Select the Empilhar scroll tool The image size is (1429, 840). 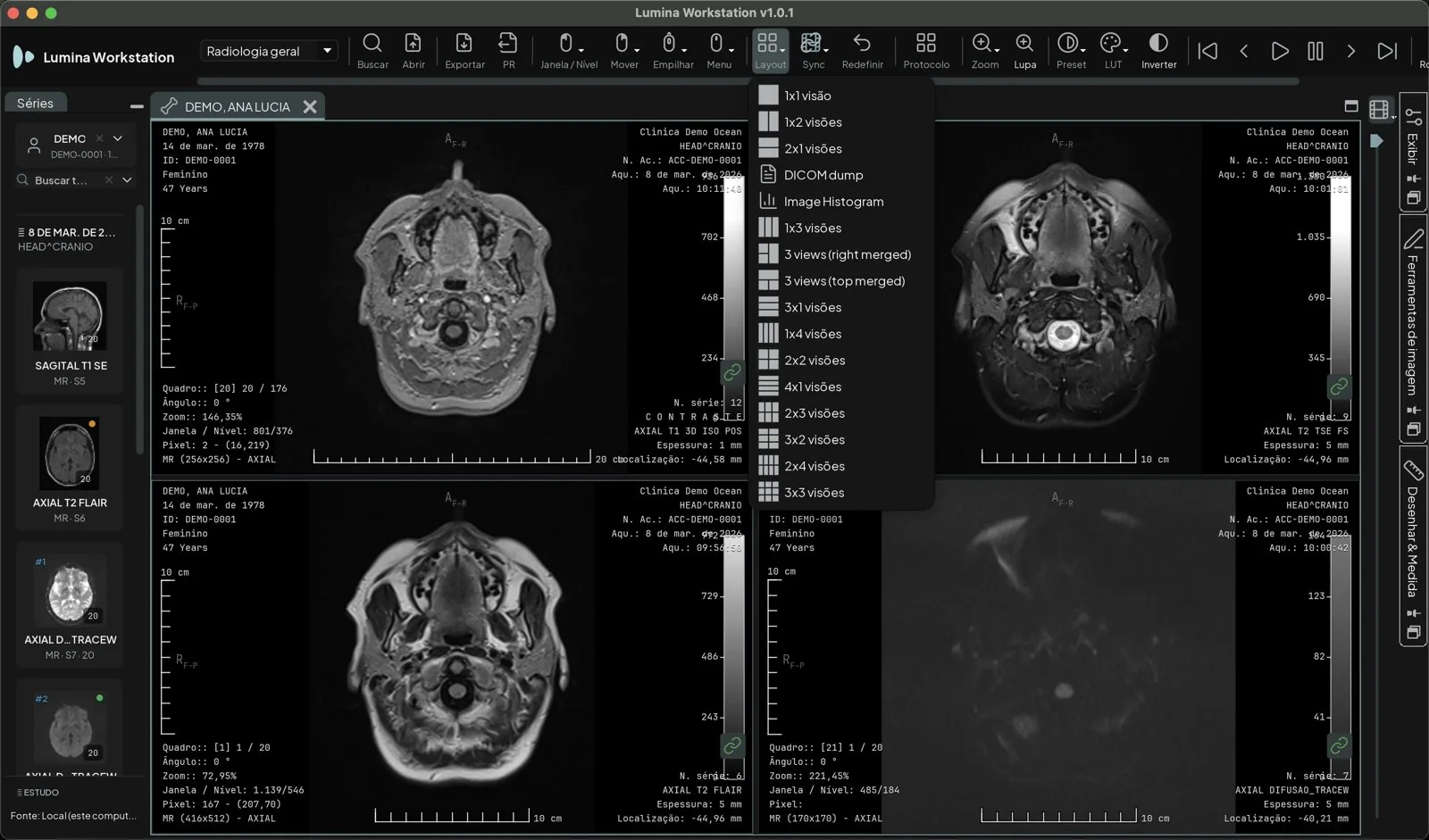673,51
